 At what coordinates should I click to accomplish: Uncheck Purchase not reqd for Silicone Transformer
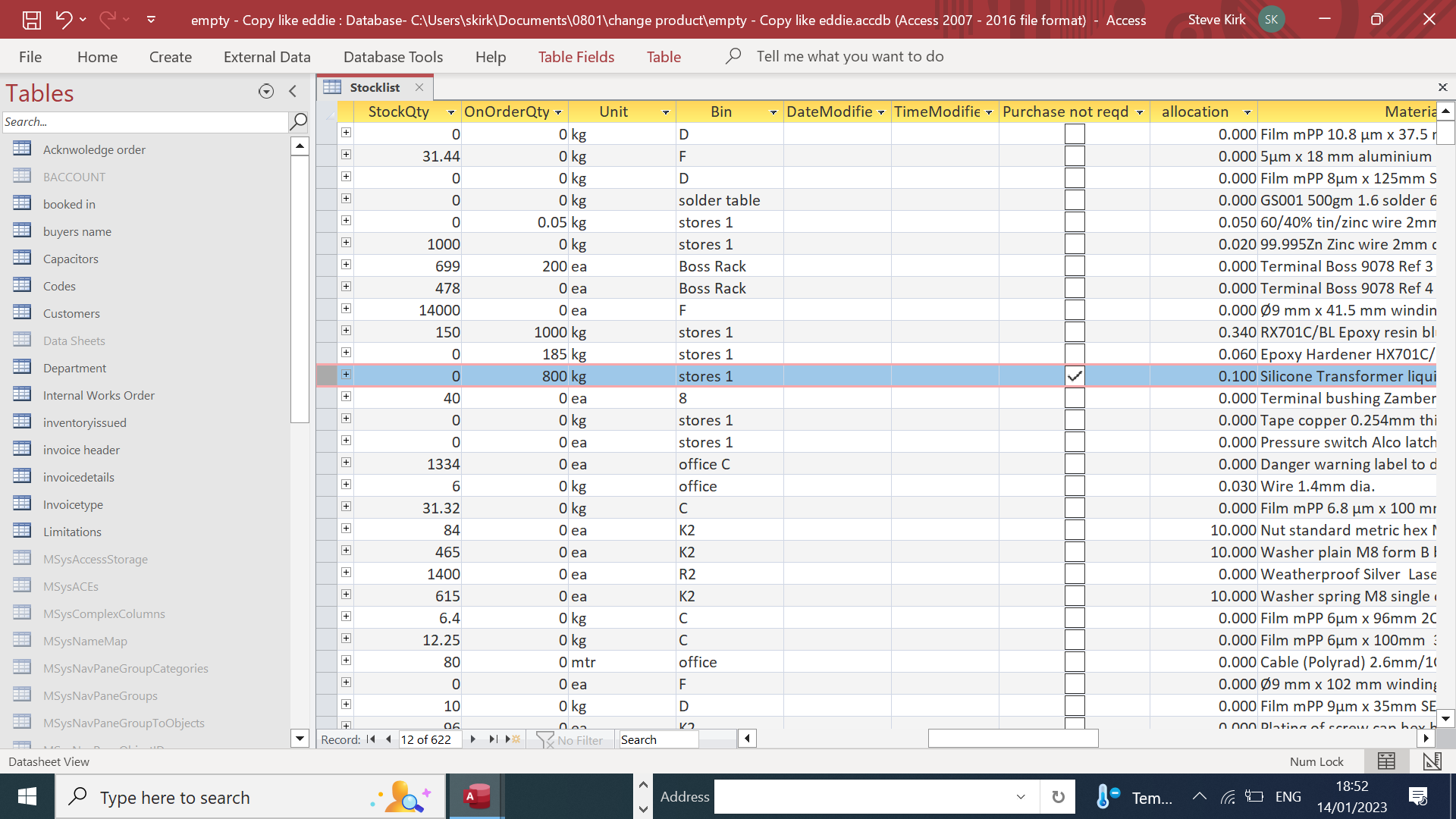point(1075,376)
